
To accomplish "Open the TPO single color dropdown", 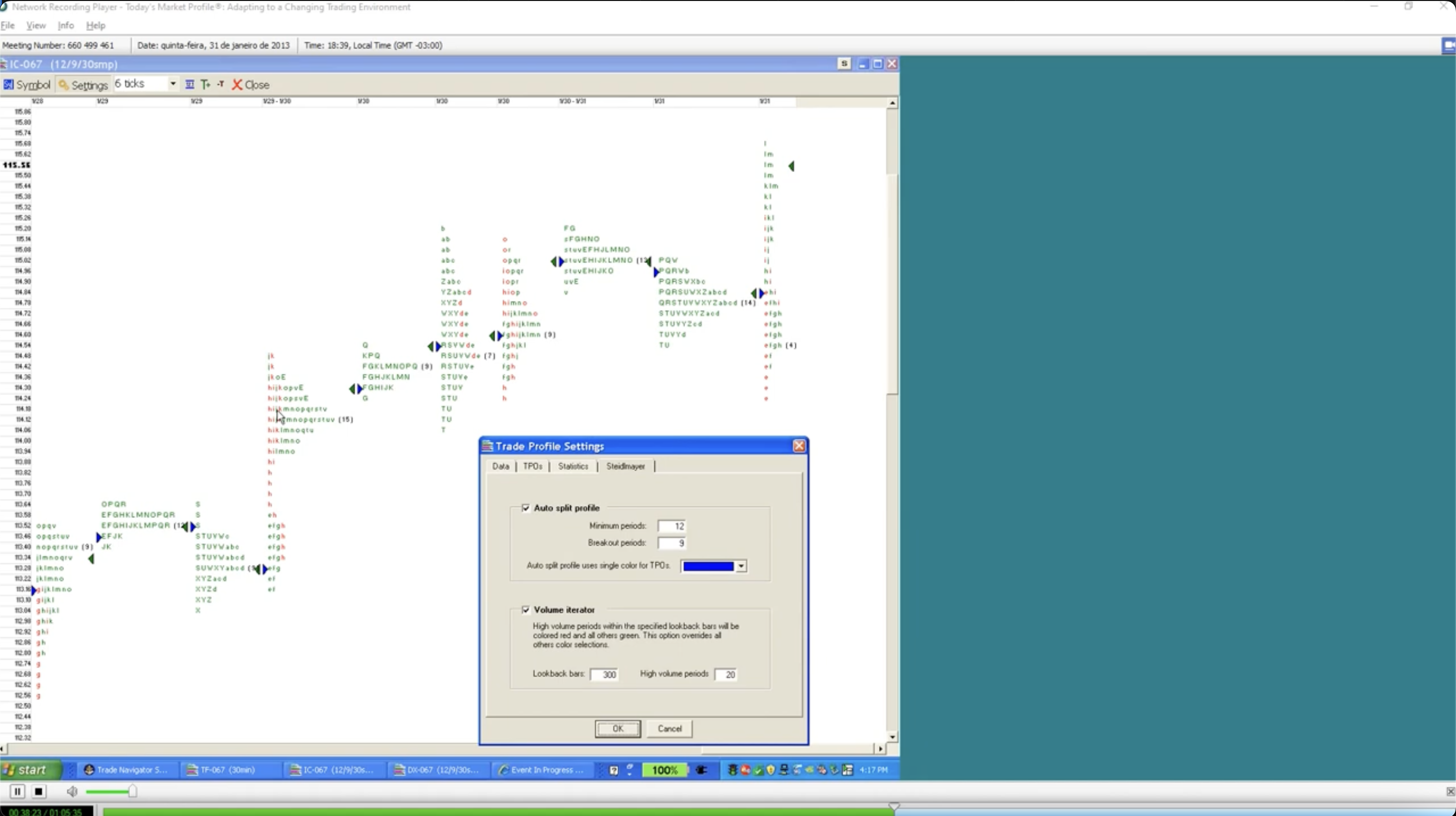I will [x=741, y=566].
